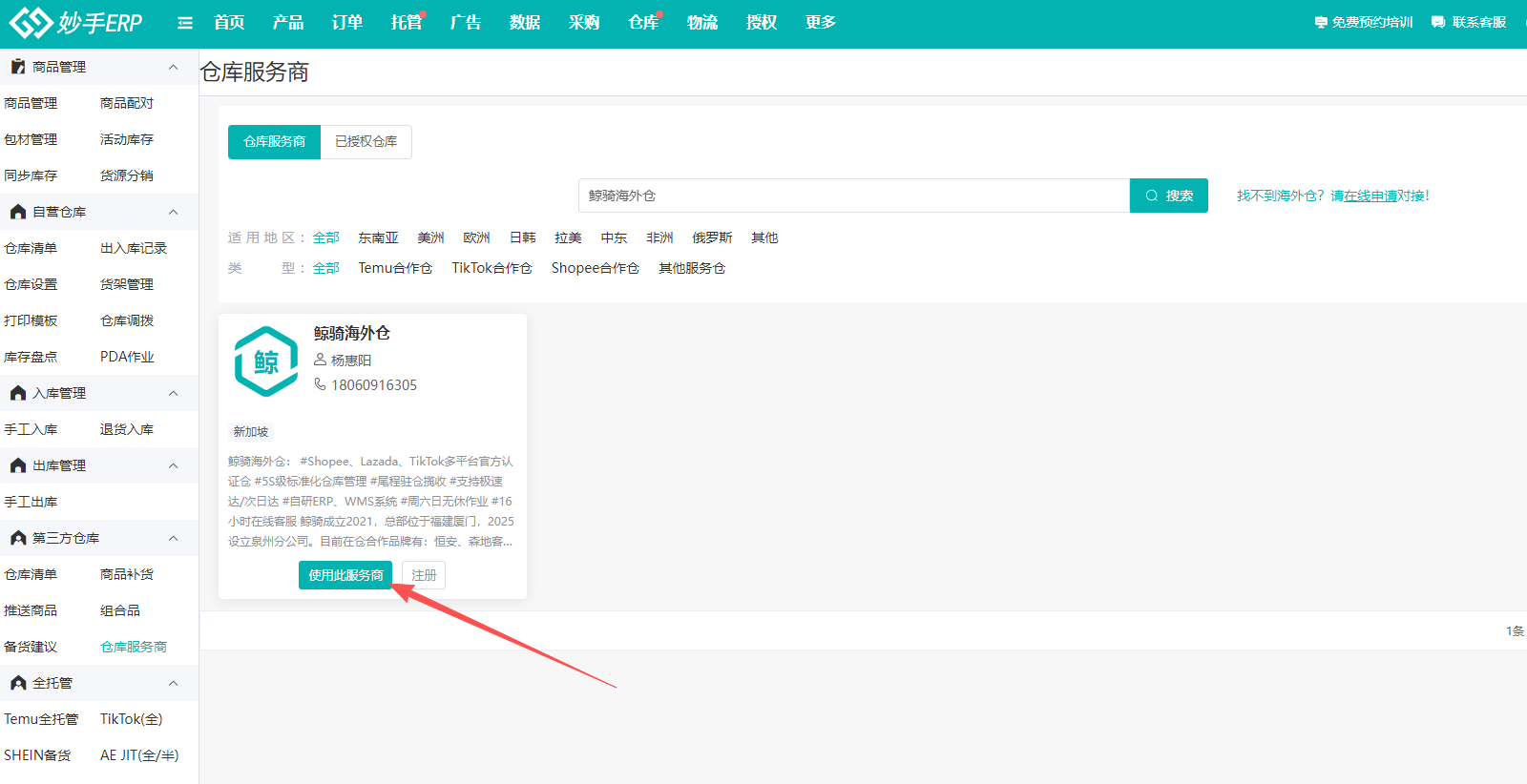Click the 商品管理 section clipboard icon
The image size is (1527, 784).
(x=18, y=67)
